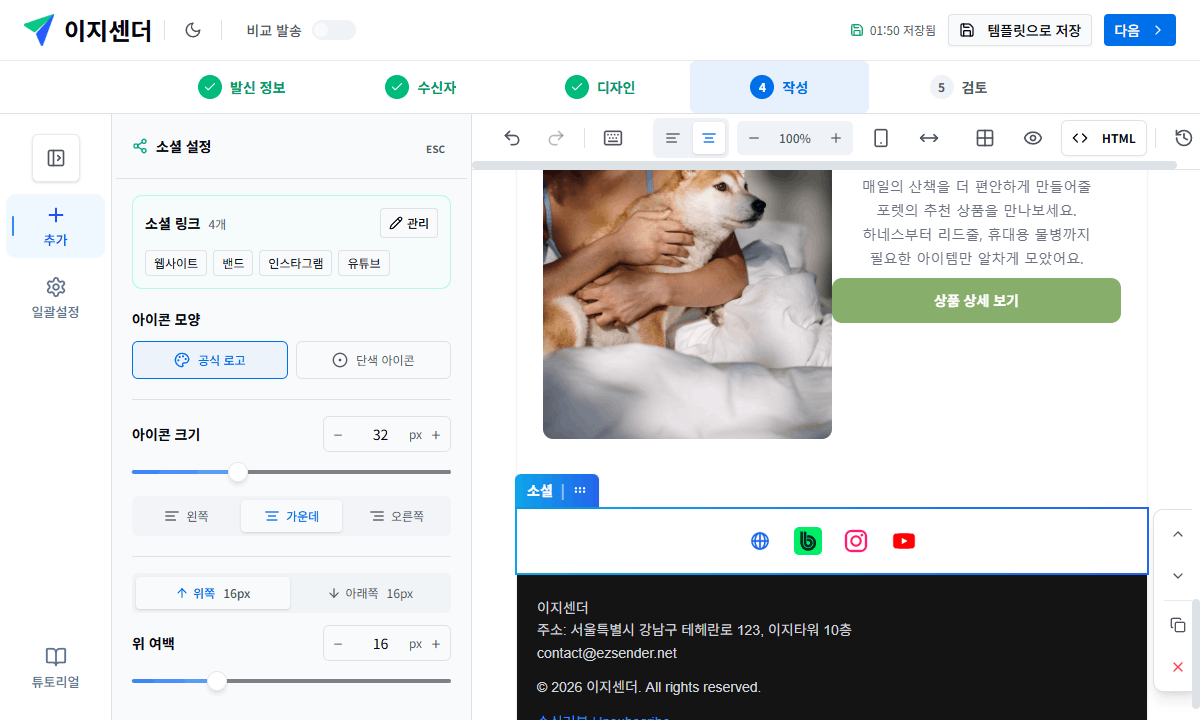This screenshot has height=720, width=1200.
Task: Increase icon size with plus
Action: (x=436, y=435)
